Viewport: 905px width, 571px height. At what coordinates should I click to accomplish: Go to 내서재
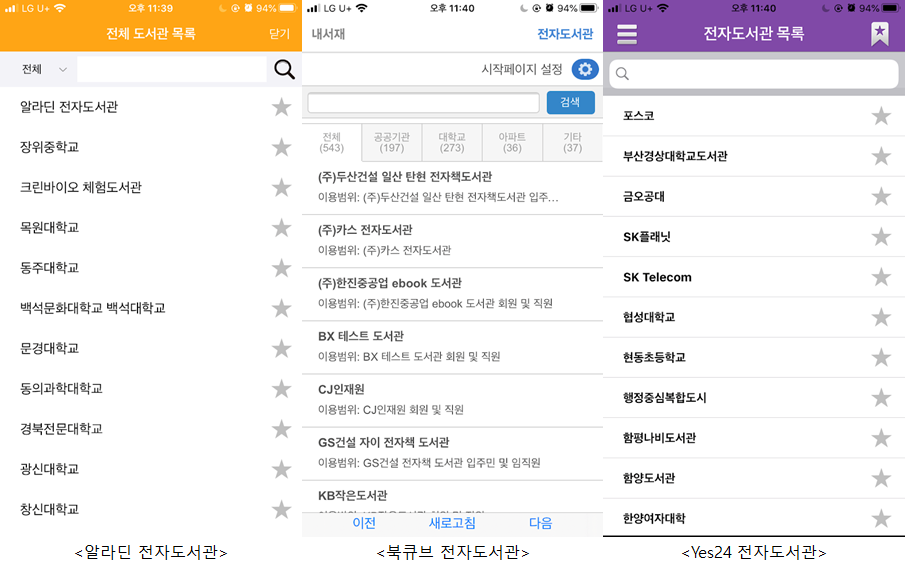(x=328, y=34)
